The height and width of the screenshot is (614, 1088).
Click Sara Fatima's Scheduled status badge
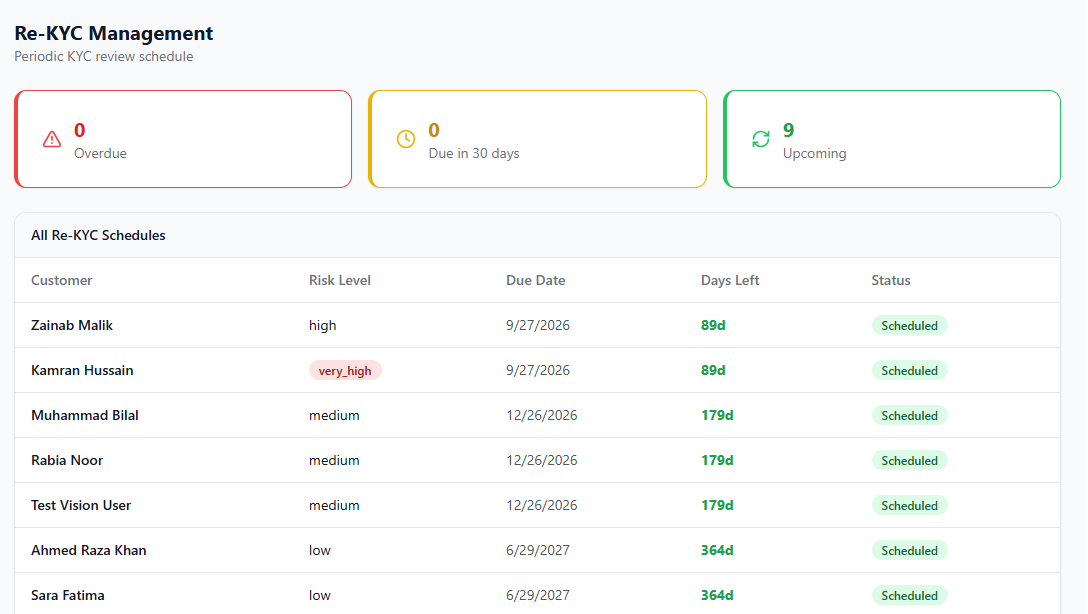point(910,596)
